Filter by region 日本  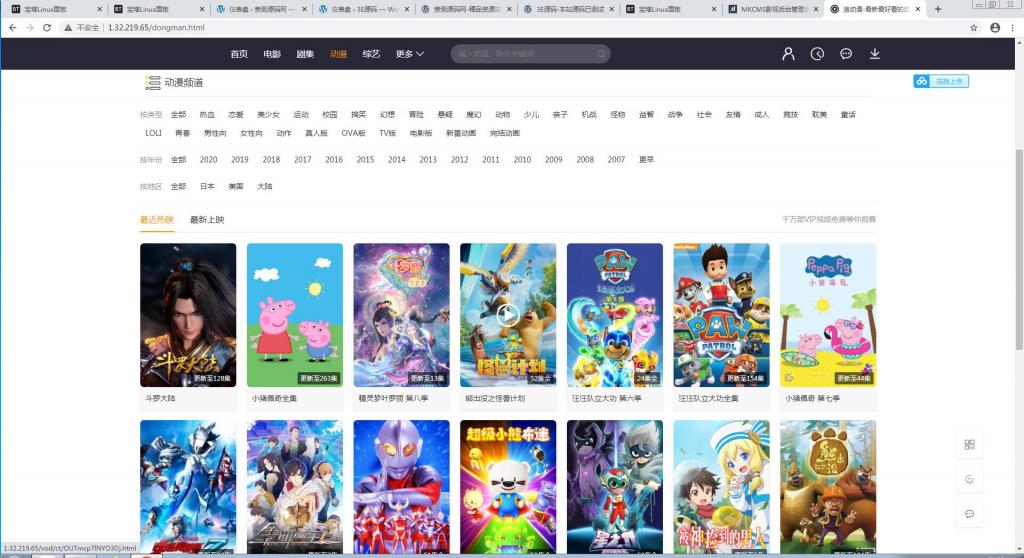[207, 187]
